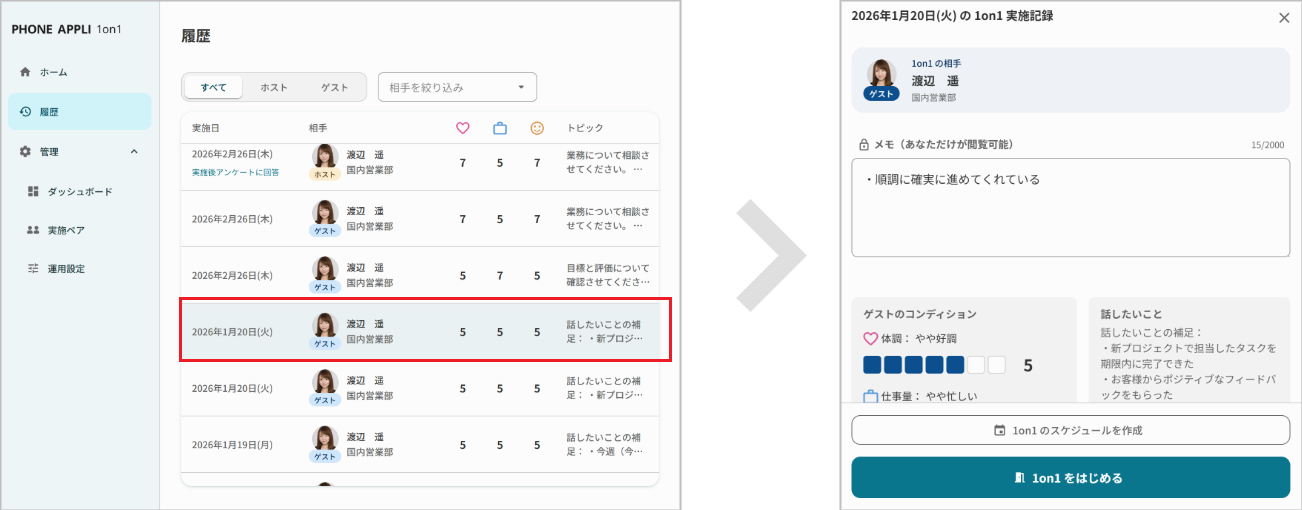Click 1on1 のスケジュールを作成 button
Image resolution: width=1302 pixels, height=510 pixels.
1070,430
